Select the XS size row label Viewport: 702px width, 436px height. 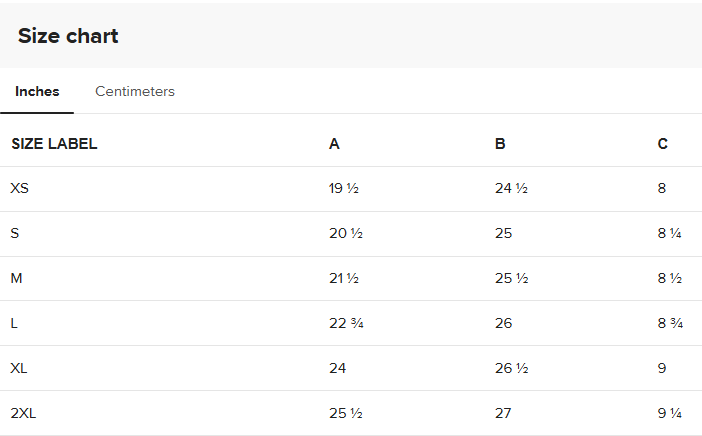(x=19, y=188)
